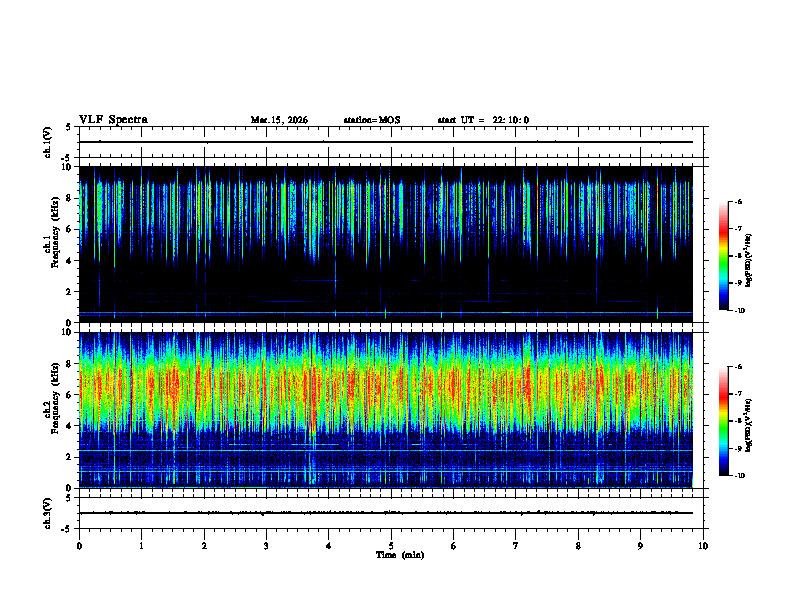Viewport: 792px width, 612px height.
Task: Click the "Time (min)" x-axis label
Action: pos(400,555)
